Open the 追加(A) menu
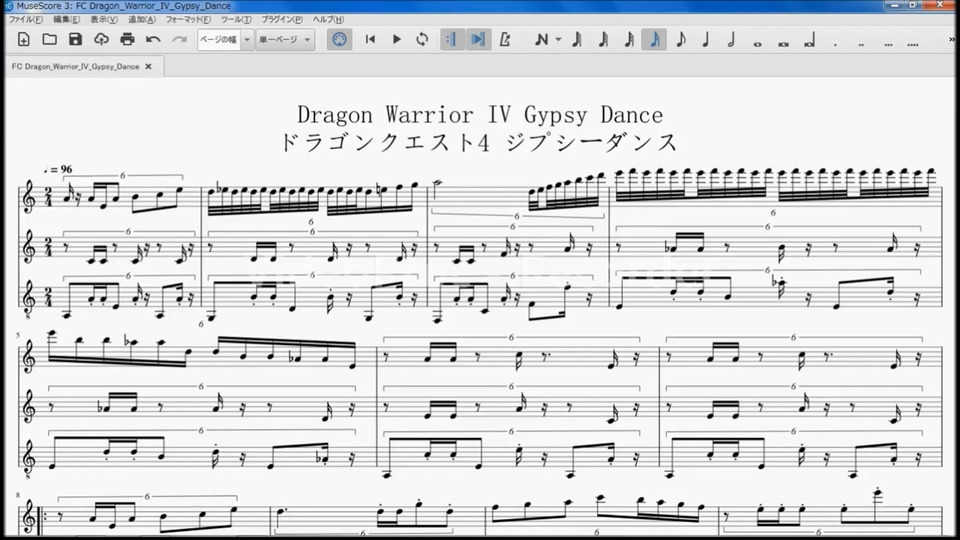The width and height of the screenshot is (960, 540). [142, 20]
